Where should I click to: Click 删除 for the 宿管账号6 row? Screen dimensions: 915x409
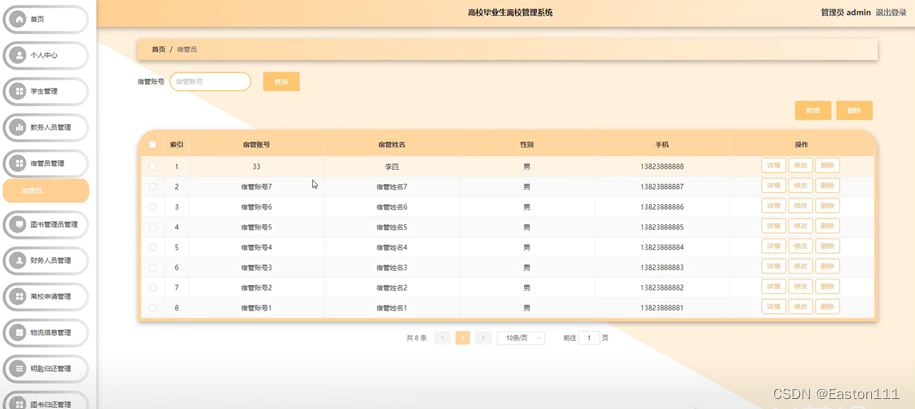click(827, 206)
